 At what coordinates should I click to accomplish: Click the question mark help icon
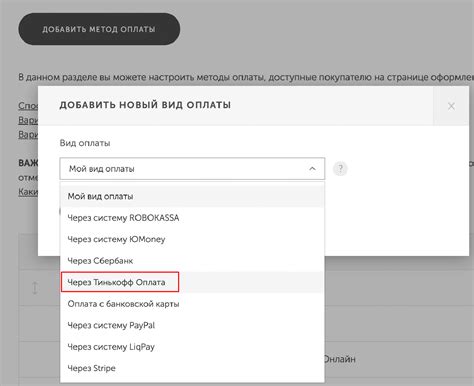[x=340, y=169]
